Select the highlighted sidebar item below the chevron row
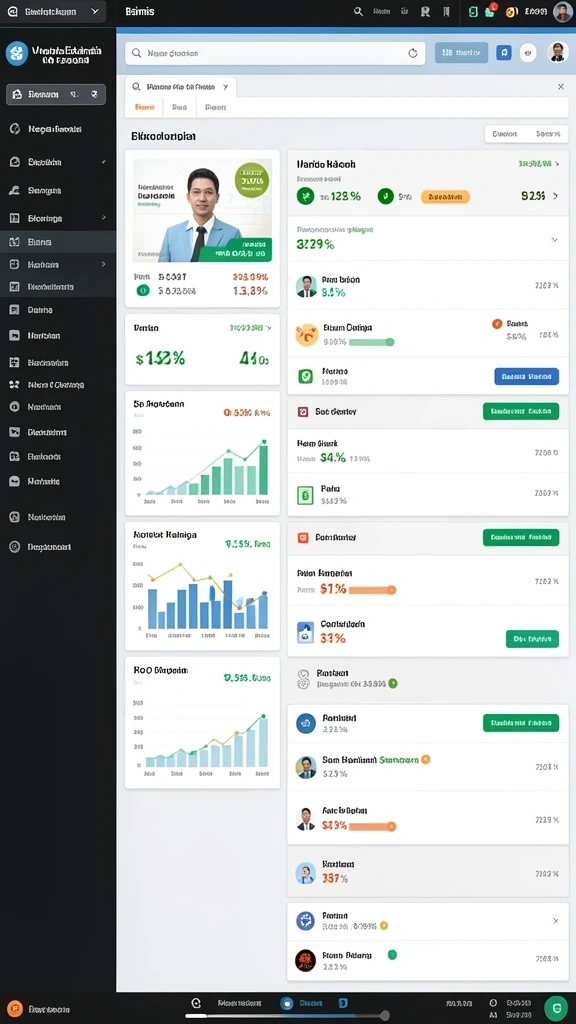The width and height of the screenshot is (576, 1024). coord(57,242)
